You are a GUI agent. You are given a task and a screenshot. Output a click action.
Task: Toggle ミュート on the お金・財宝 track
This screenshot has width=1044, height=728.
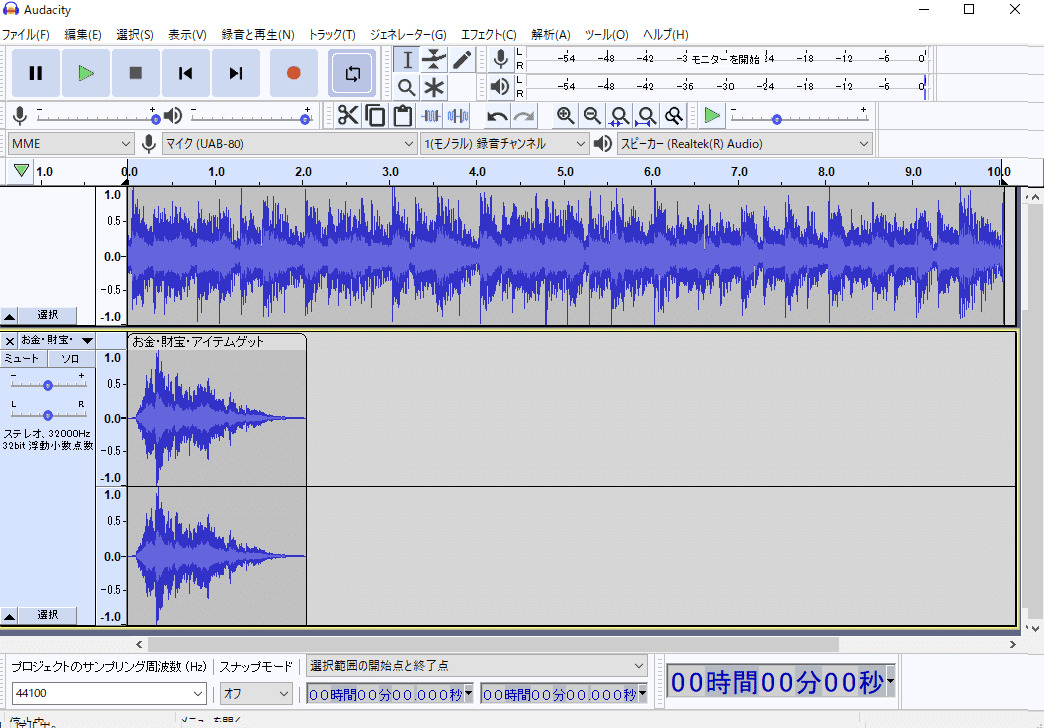[x=23, y=359]
